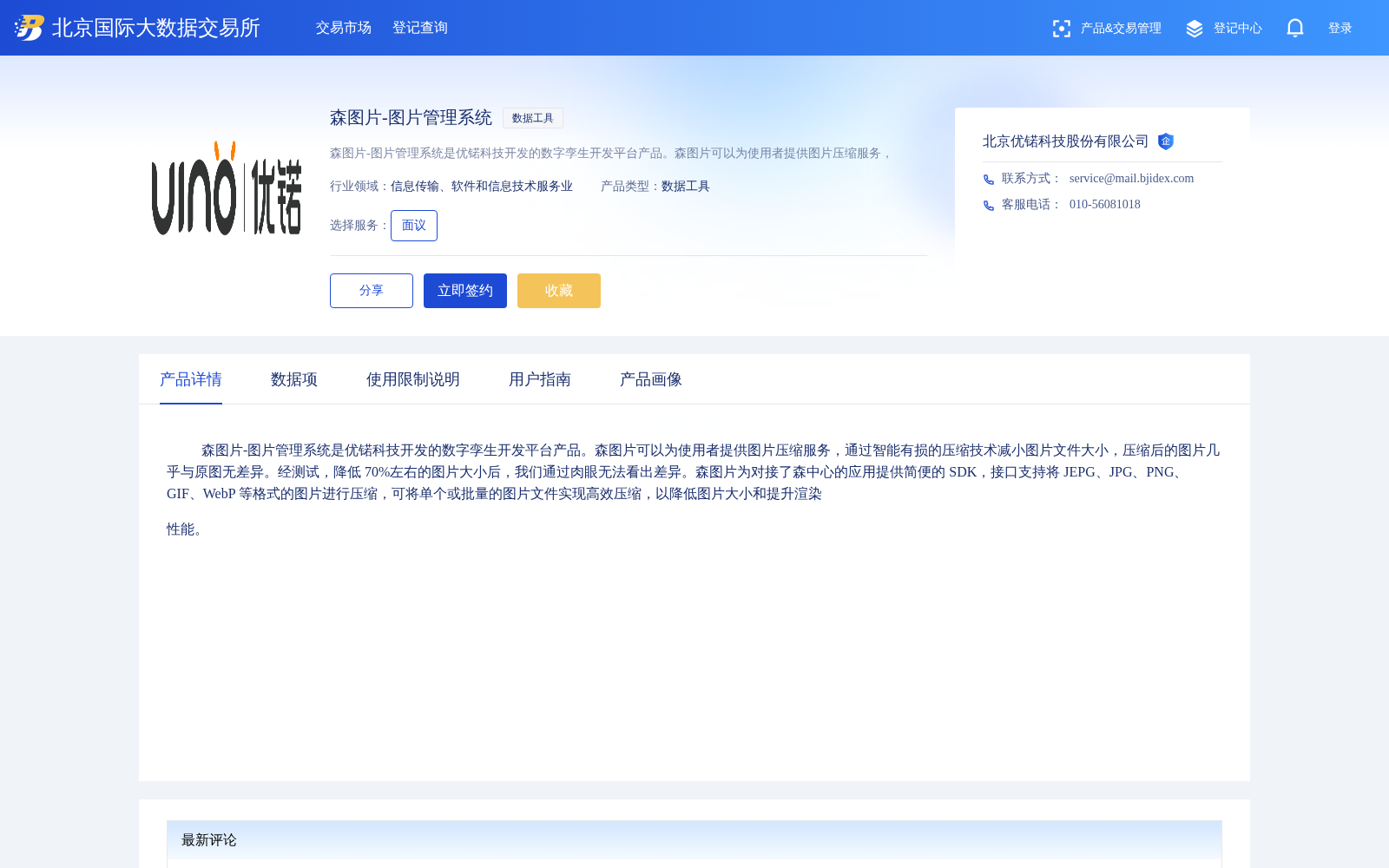
Task: Click the 收藏 favorite button
Action: click(x=559, y=291)
